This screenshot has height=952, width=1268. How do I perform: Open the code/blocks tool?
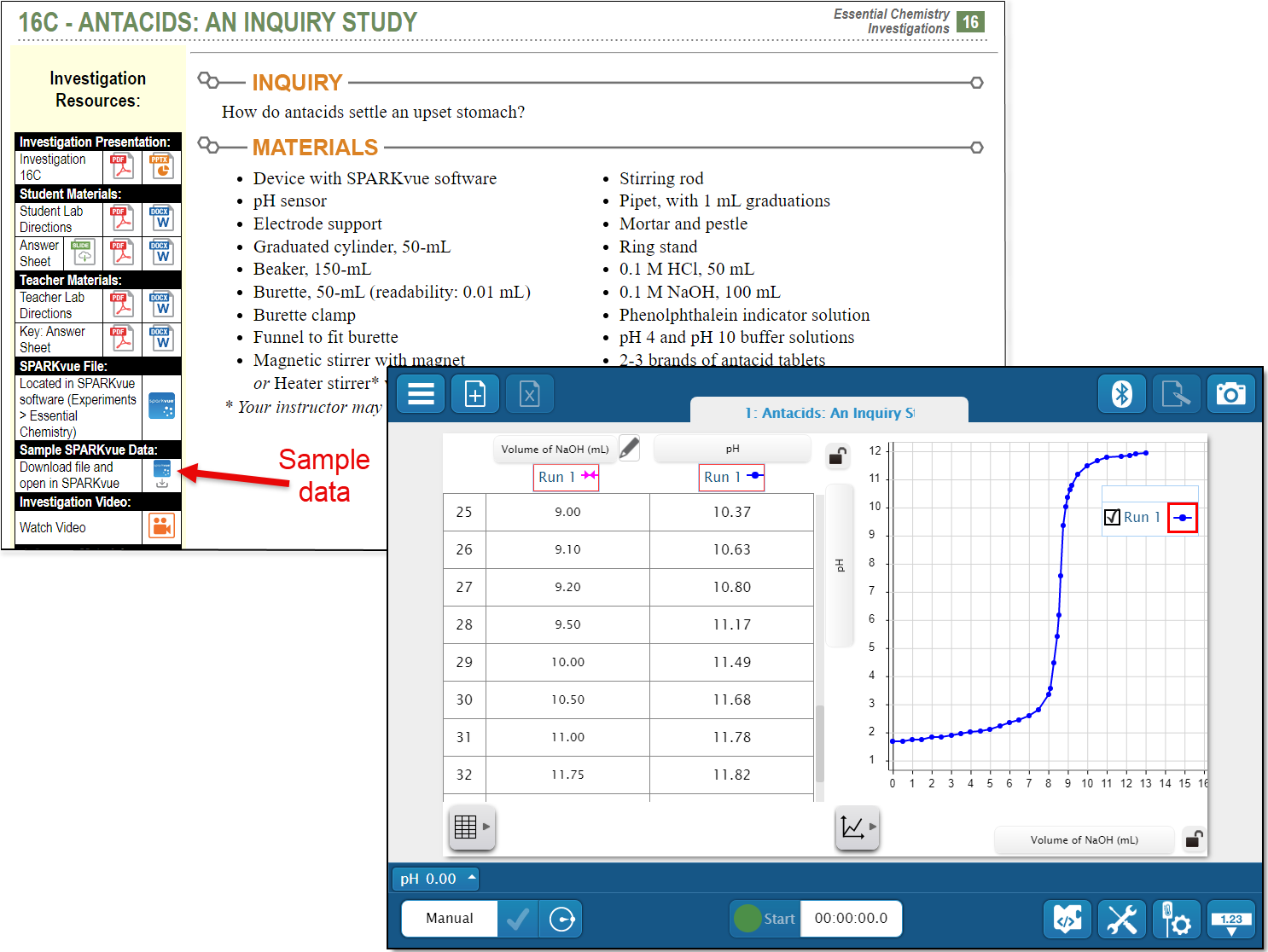point(1067,919)
